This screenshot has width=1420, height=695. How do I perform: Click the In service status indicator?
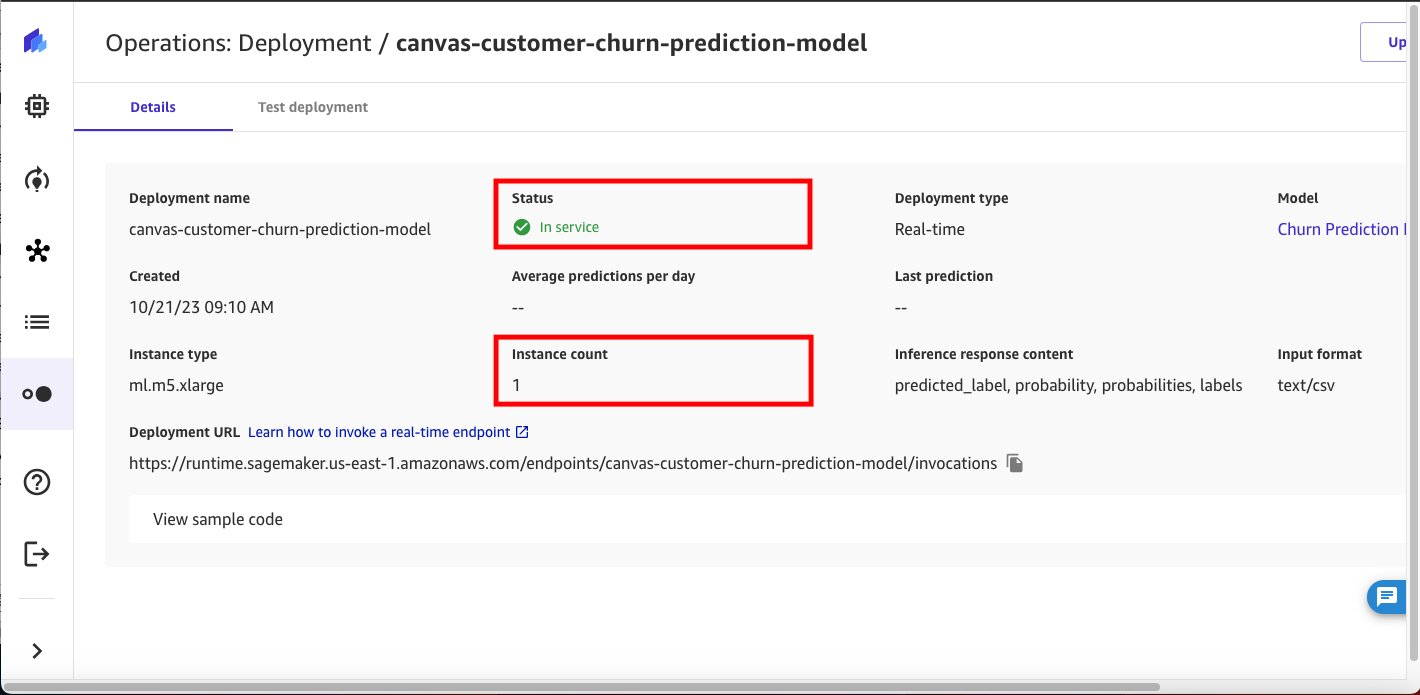556,227
